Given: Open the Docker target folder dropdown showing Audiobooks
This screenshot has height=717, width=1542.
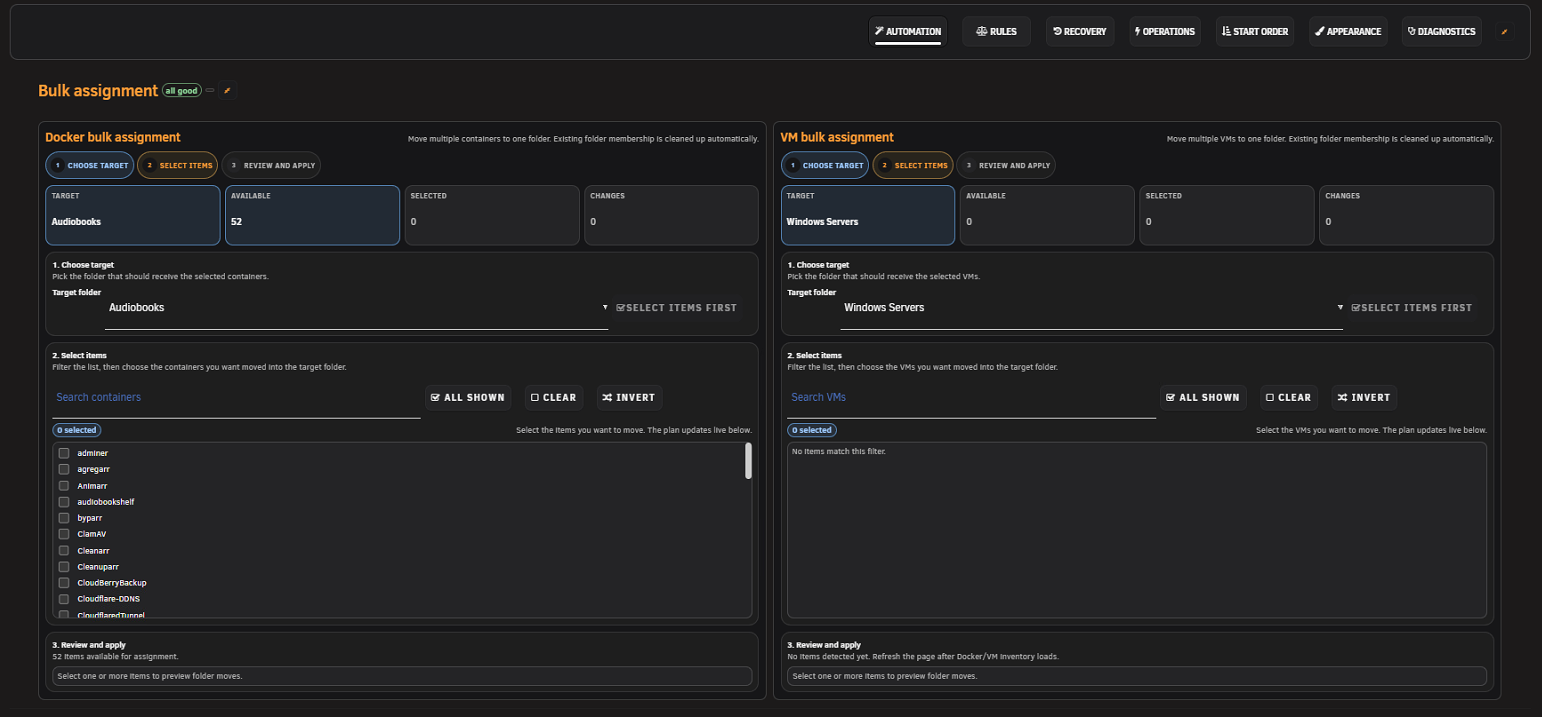Looking at the screenshot, I should click(357, 308).
